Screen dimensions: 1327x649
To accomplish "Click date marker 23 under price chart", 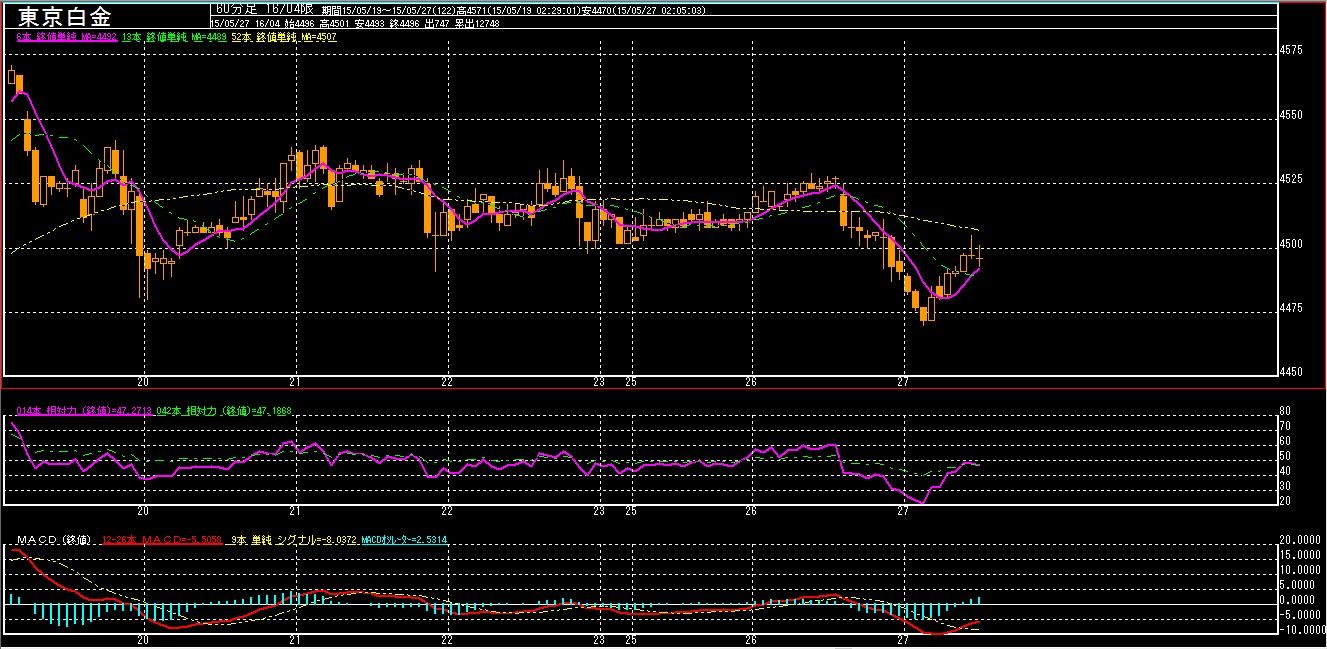I will 599,382.
